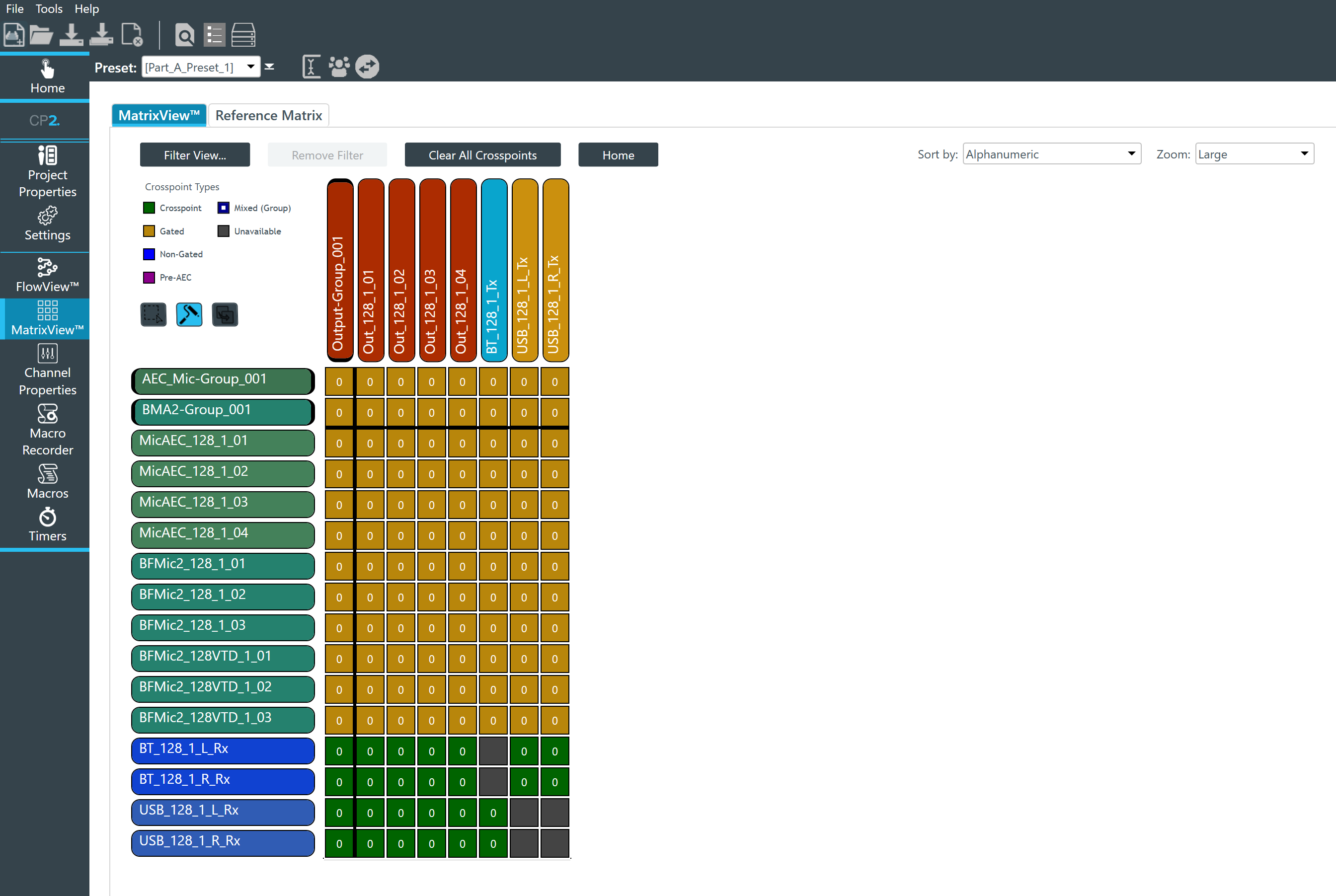Click the Filter View button
1336x896 pixels.
pos(195,155)
